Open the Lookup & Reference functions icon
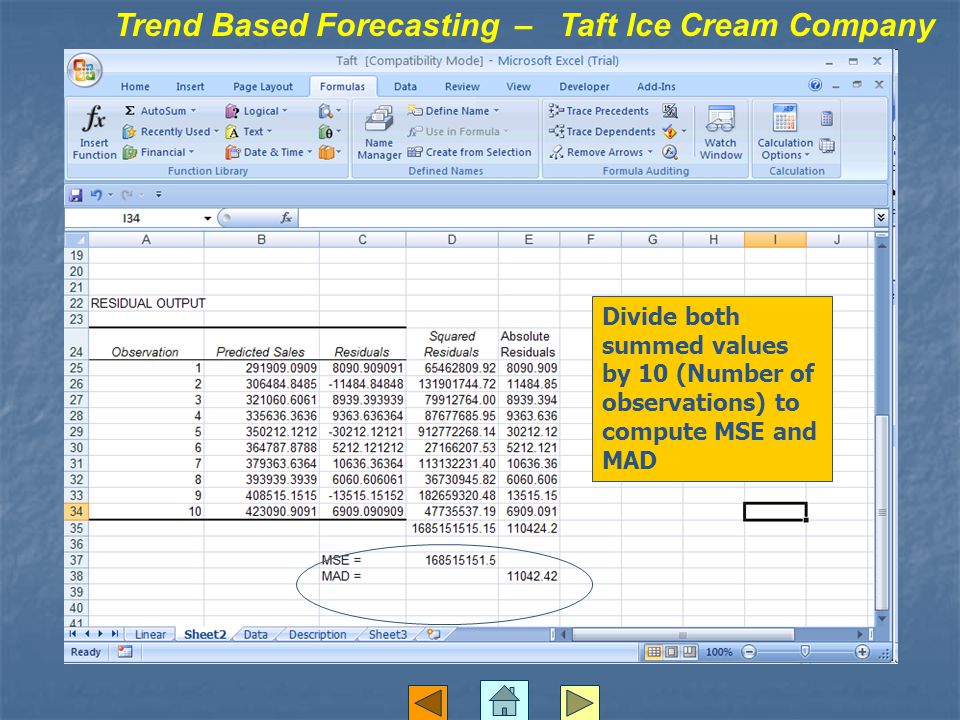The image size is (960, 720). pos(329,111)
